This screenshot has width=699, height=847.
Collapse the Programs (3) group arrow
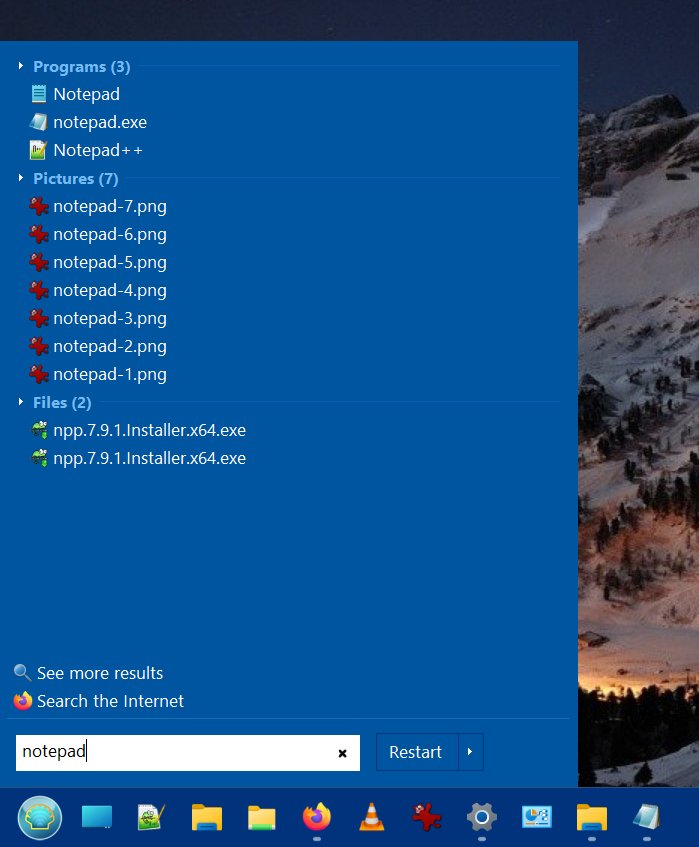pos(21,66)
